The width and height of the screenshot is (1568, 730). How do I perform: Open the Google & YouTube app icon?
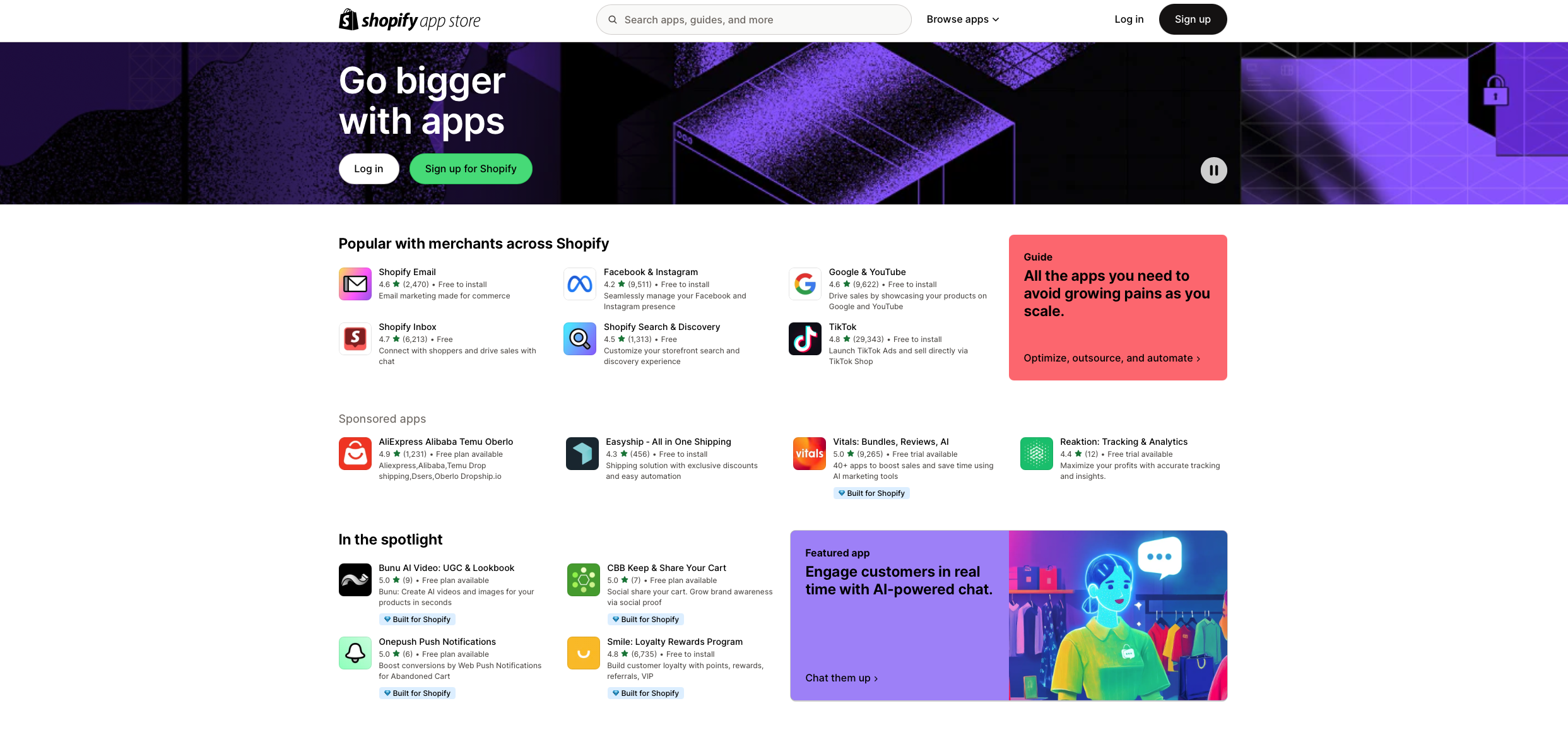click(805, 284)
